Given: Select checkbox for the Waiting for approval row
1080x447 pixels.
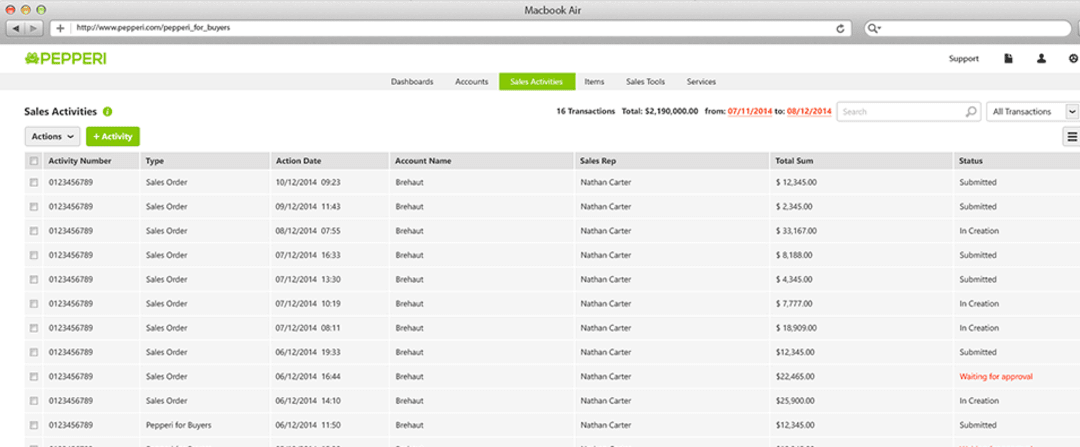Looking at the screenshot, I should click(x=34, y=377).
